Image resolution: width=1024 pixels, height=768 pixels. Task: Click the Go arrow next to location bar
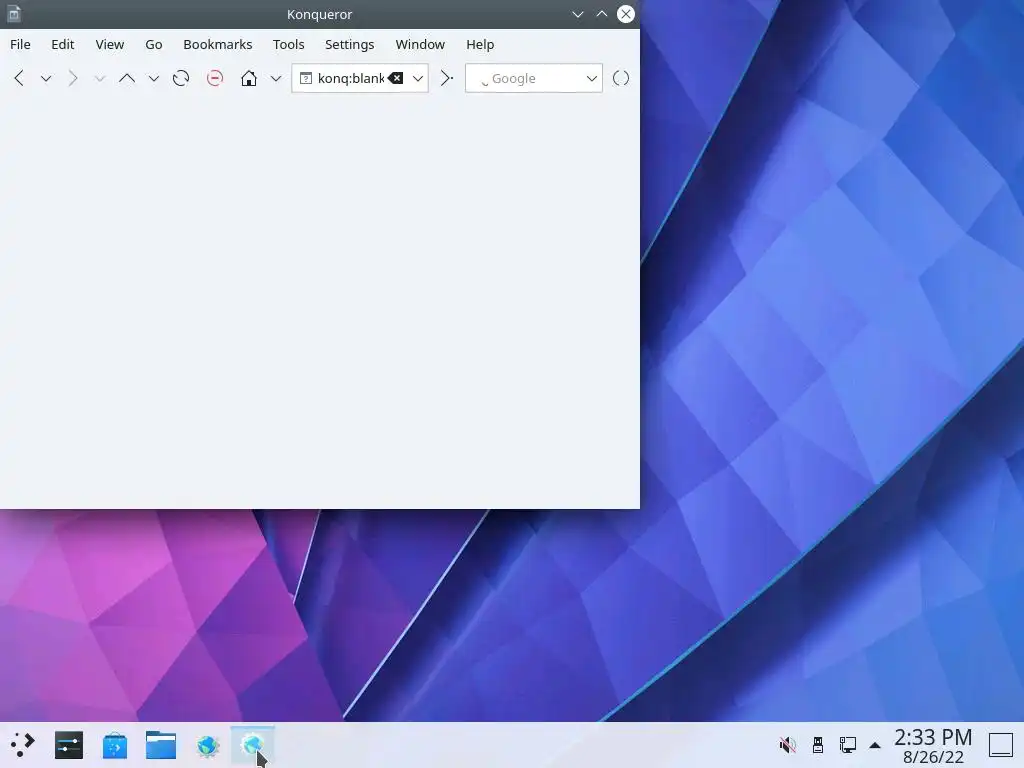pos(447,78)
